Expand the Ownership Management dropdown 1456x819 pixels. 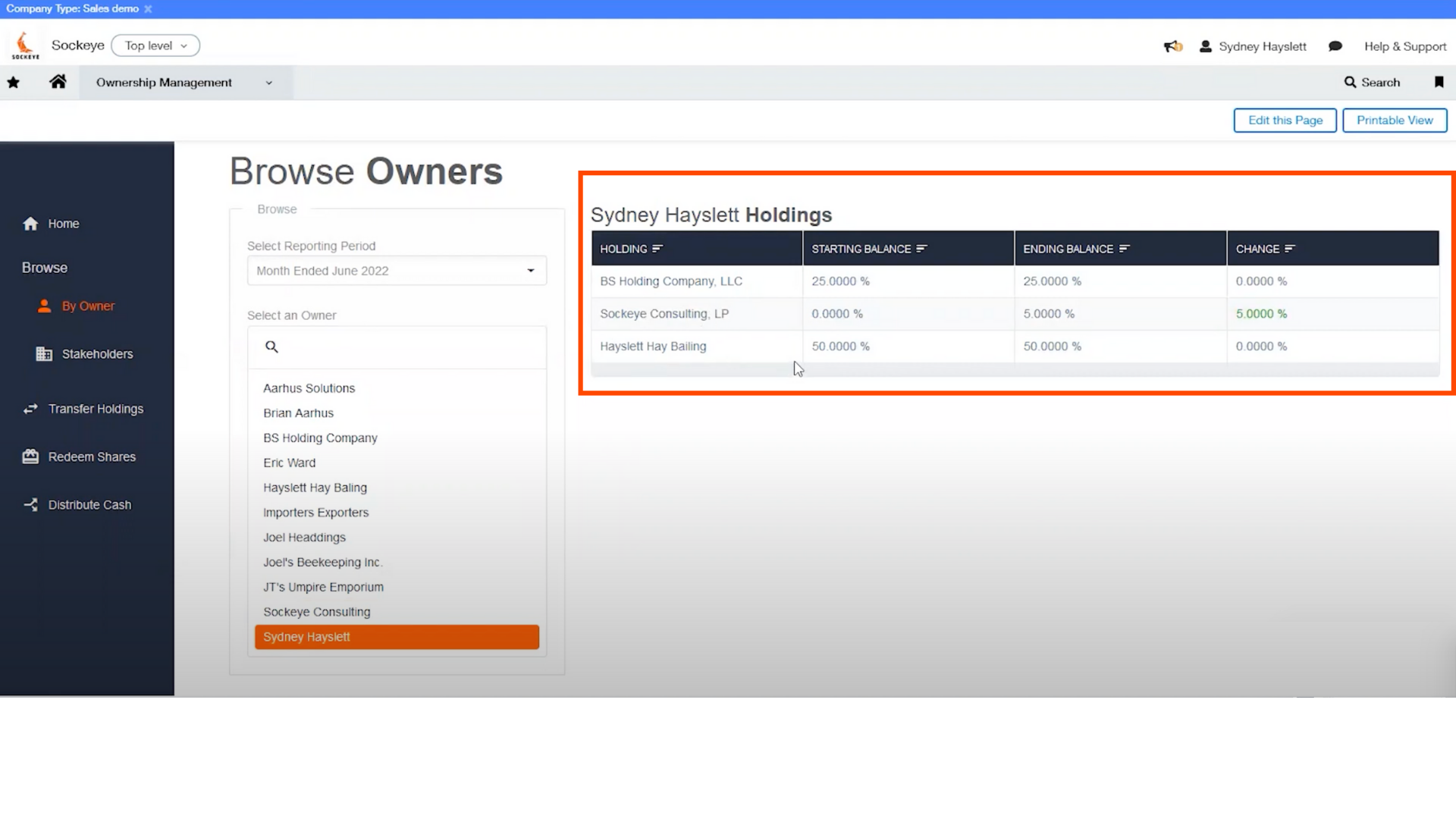coord(269,82)
